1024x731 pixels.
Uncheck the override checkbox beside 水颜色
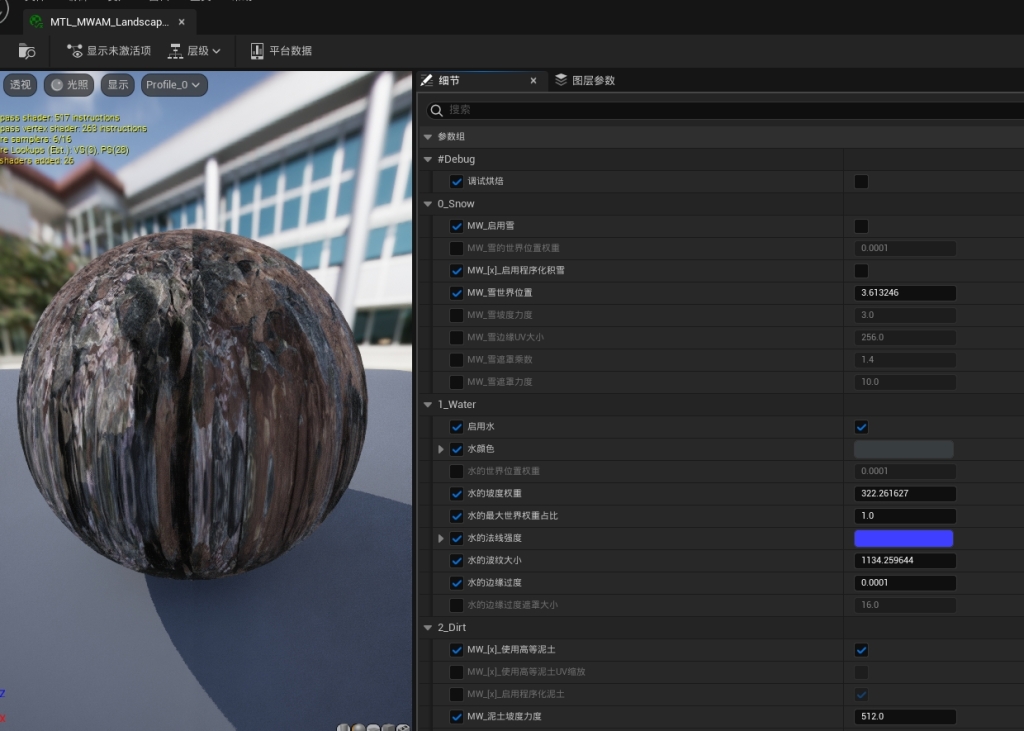(x=456, y=449)
